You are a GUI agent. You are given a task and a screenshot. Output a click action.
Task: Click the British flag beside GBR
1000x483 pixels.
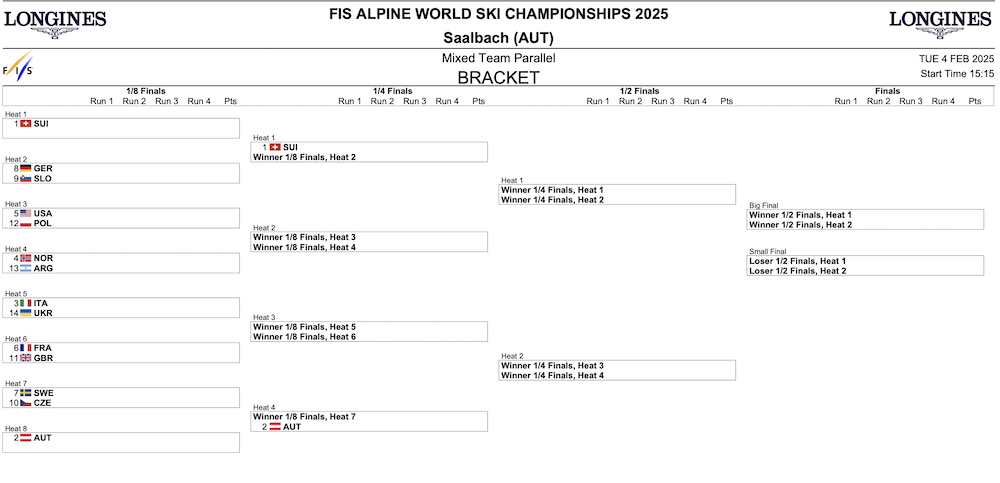point(26,358)
